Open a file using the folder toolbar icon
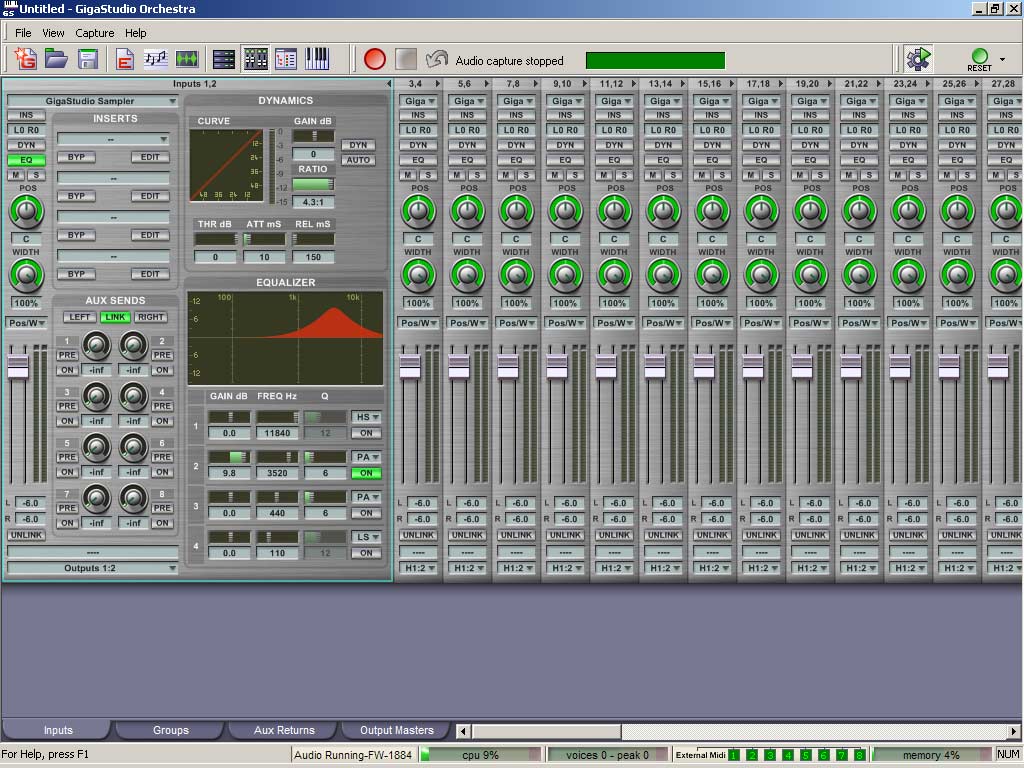 (57, 58)
